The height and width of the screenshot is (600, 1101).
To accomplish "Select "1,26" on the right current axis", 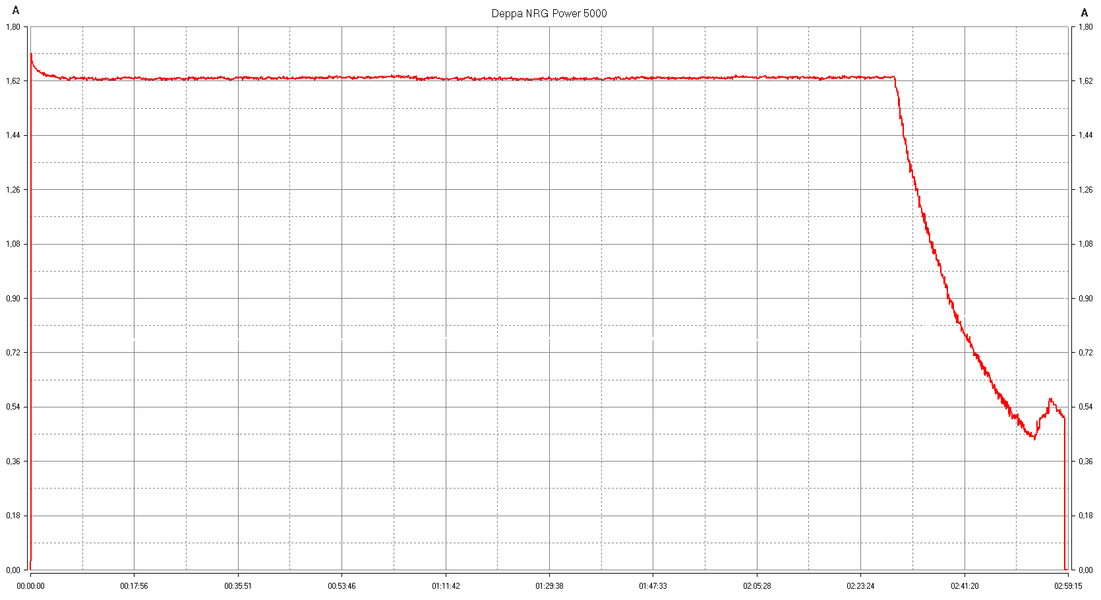I will (1086, 190).
